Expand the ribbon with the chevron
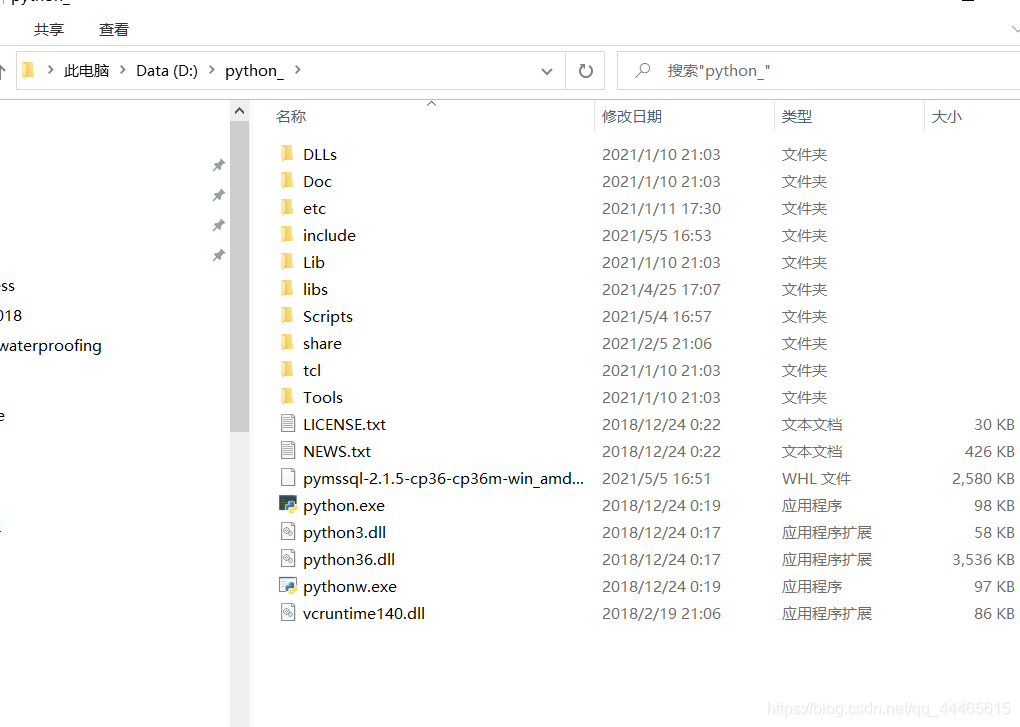Image resolution: width=1020 pixels, height=727 pixels. click(x=1014, y=29)
